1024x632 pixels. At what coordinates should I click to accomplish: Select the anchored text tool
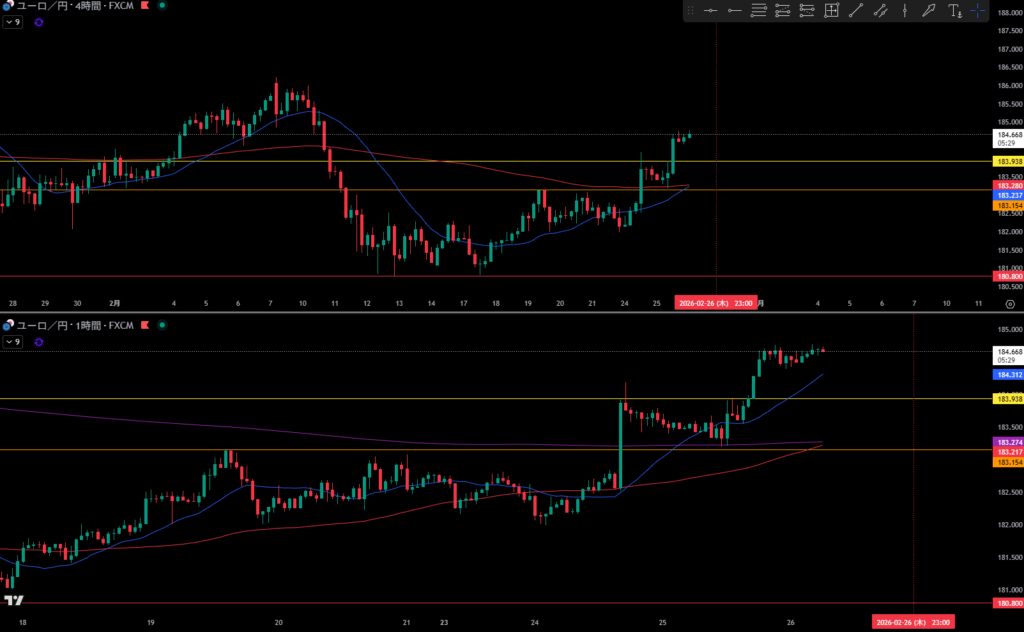tap(954, 11)
